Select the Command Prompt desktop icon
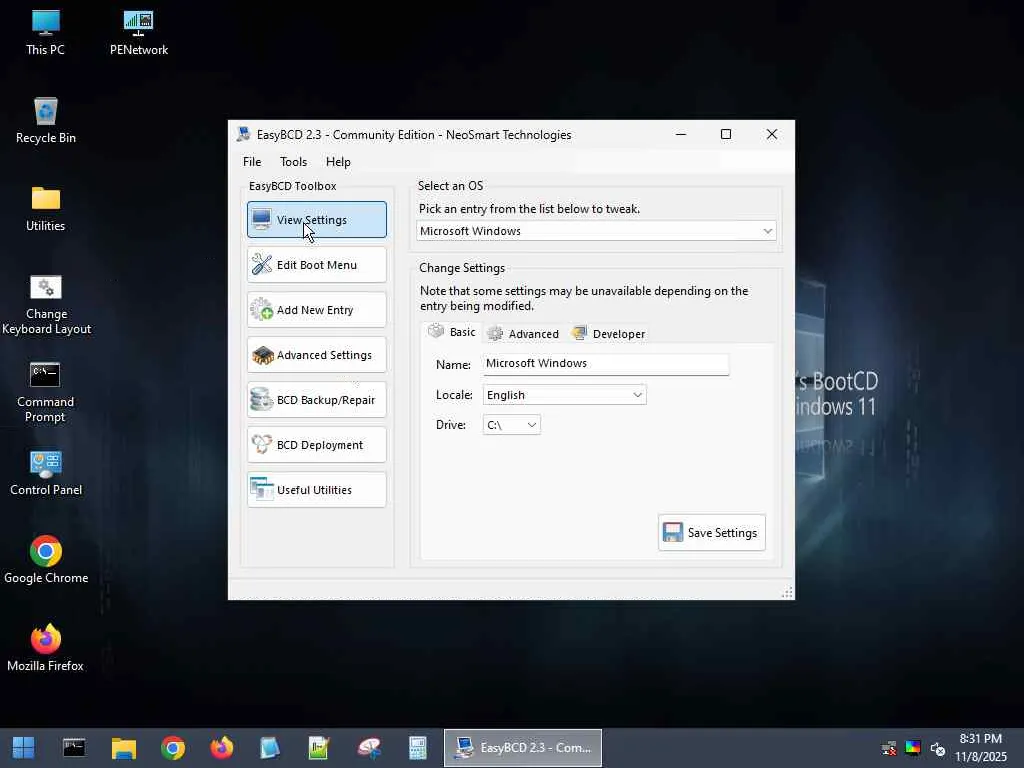This screenshot has width=1024, height=768. coord(46,392)
